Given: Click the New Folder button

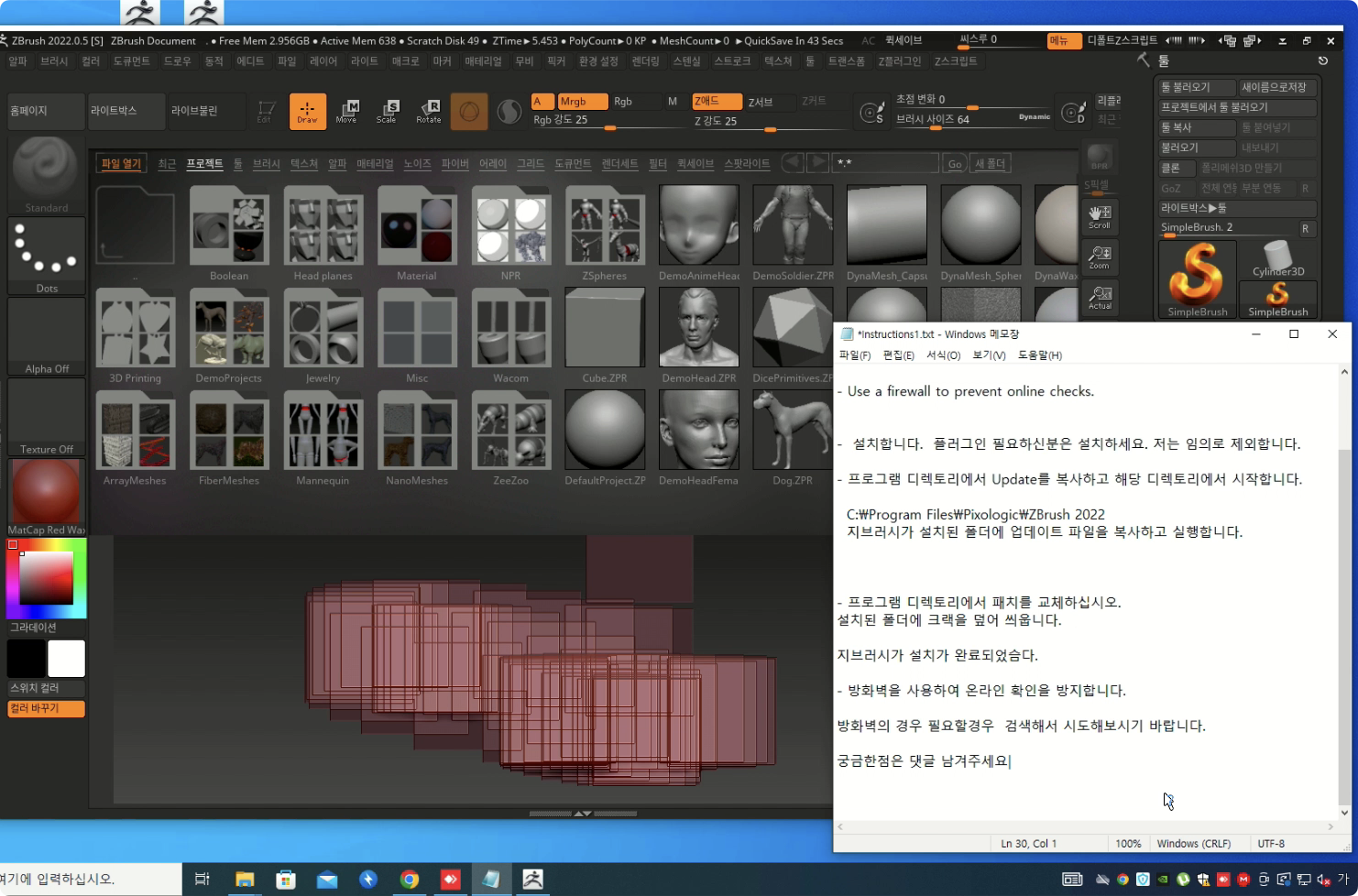Looking at the screenshot, I should point(990,163).
